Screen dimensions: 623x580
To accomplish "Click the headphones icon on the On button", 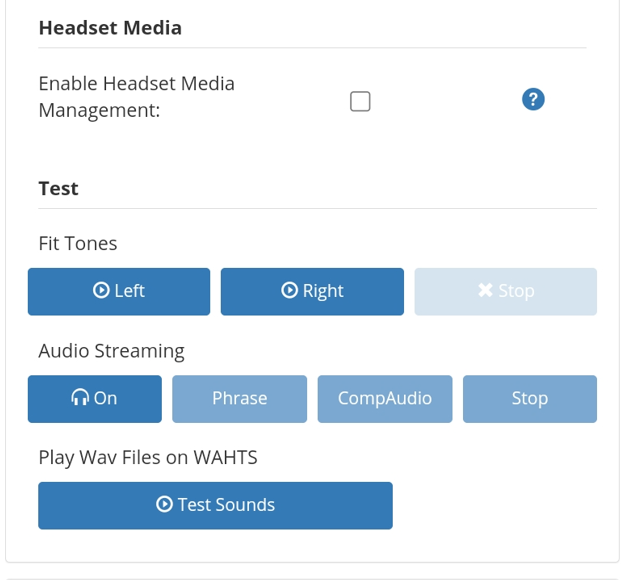I will [80, 398].
